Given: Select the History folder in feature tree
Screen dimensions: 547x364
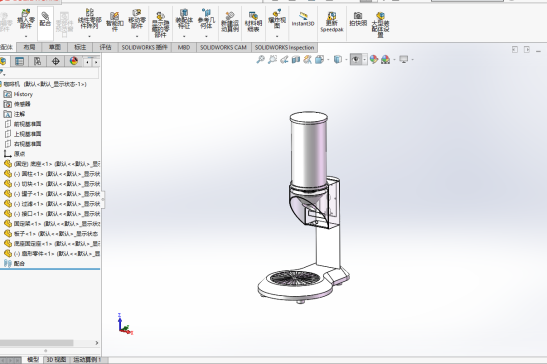Looking at the screenshot, I should tap(18, 94).
